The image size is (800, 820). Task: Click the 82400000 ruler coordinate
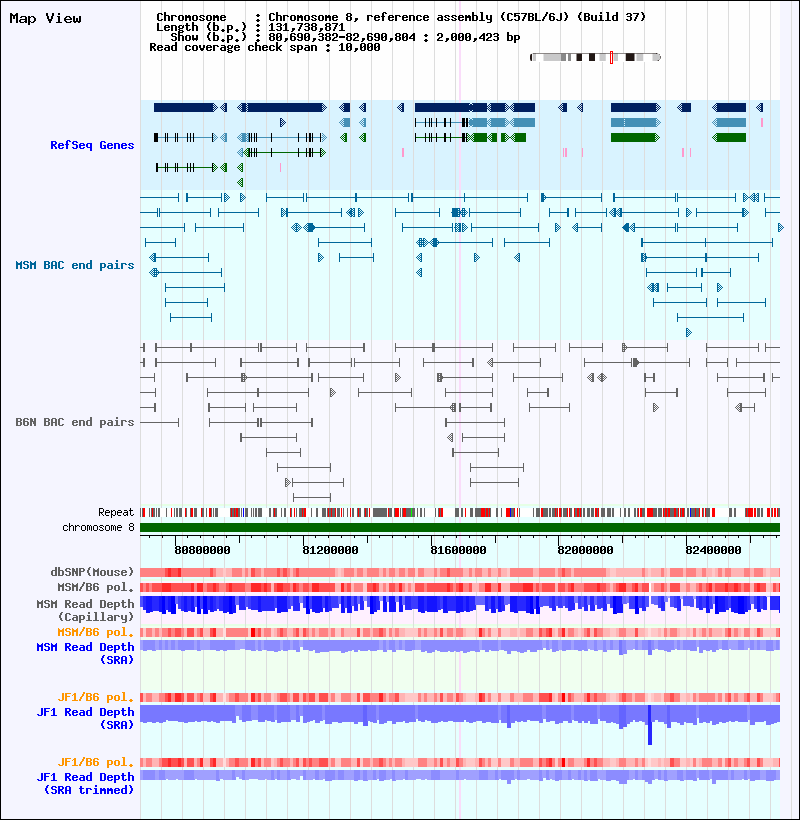[714, 550]
